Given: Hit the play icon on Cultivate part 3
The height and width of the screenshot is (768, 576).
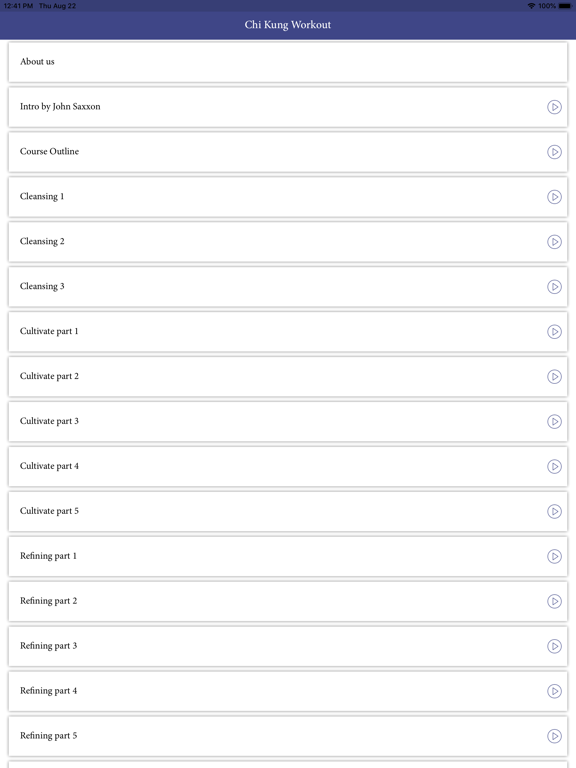Looking at the screenshot, I should click(x=554, y=421).
